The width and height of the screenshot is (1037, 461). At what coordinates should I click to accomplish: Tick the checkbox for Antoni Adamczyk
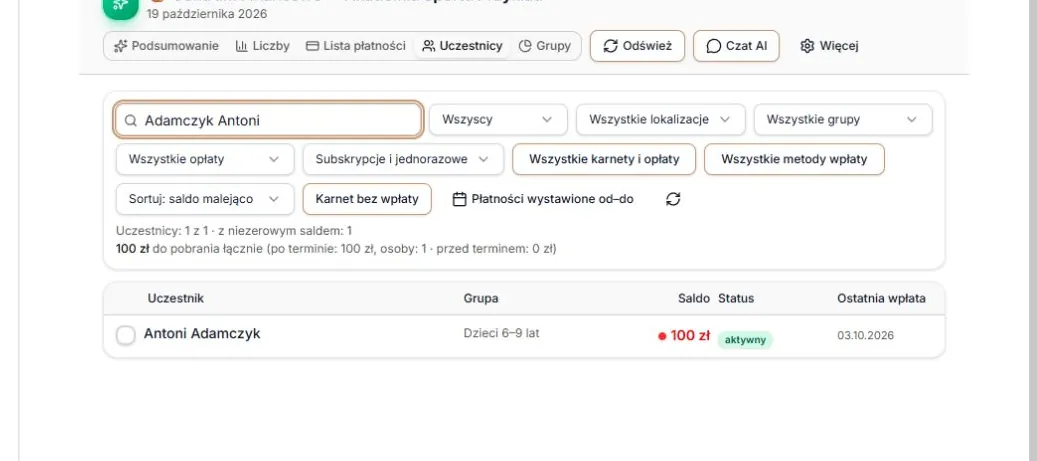point(126,335)
